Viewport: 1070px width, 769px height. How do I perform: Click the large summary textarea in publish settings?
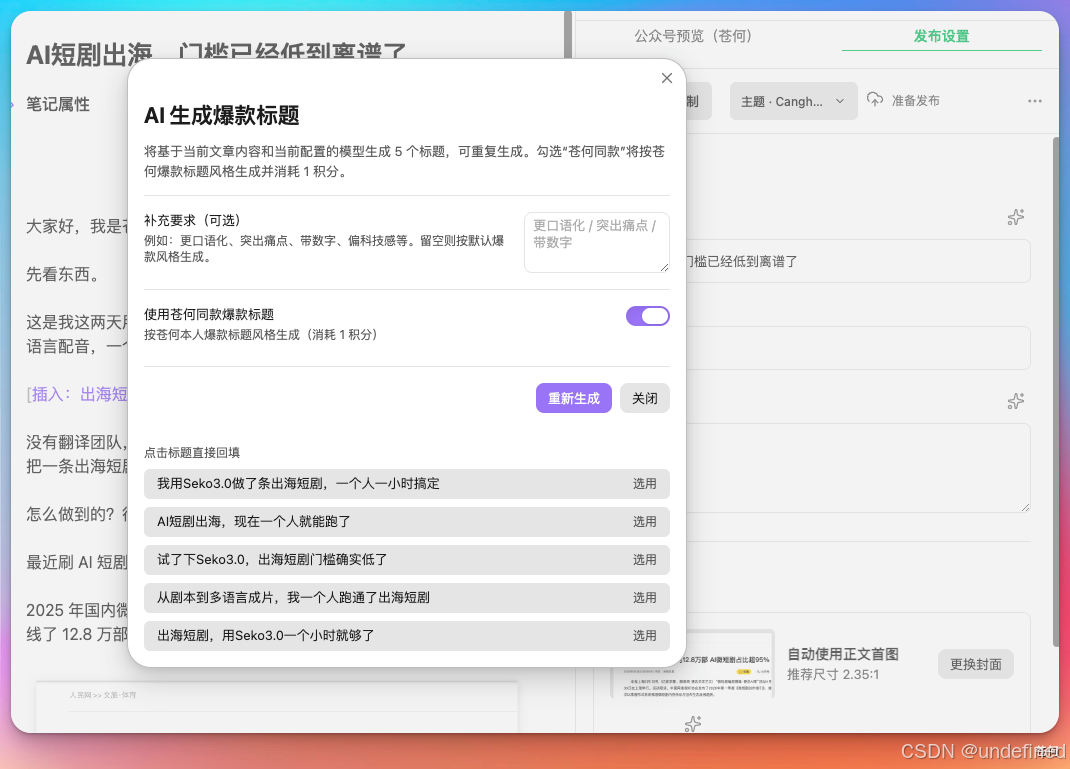tap(857, 468)
